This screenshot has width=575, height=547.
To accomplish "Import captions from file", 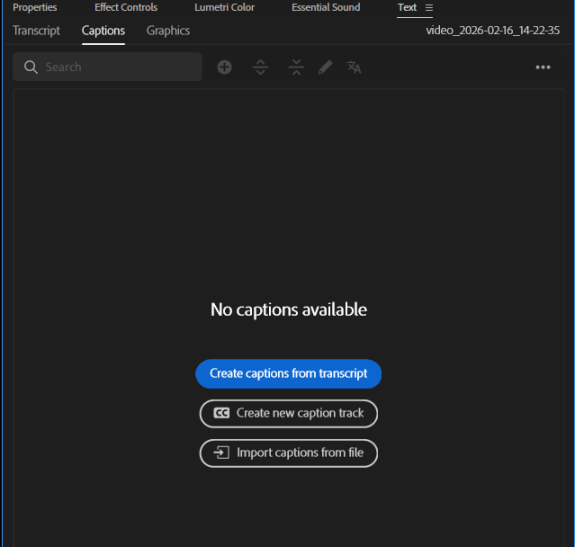I will coord(289,453).
